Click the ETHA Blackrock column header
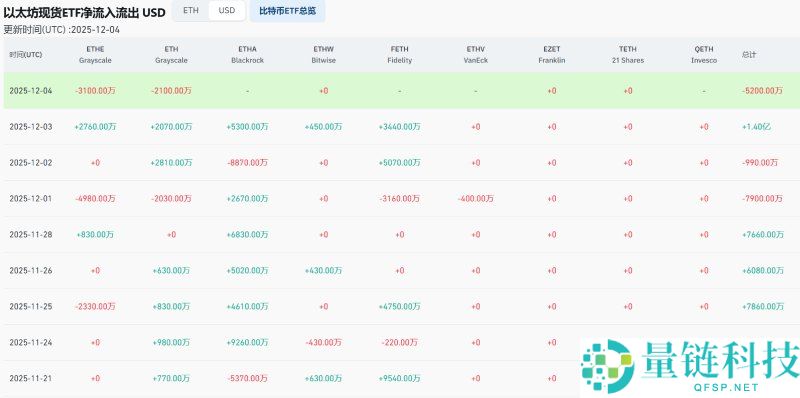 point(247,55)
